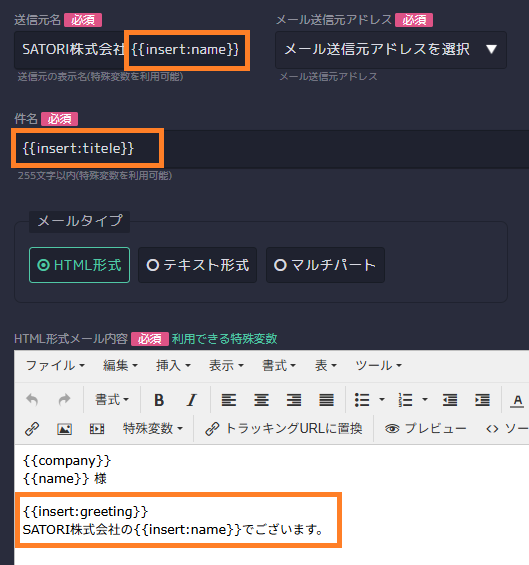Click SATORI株式会社の line in editor

point(173,529)
